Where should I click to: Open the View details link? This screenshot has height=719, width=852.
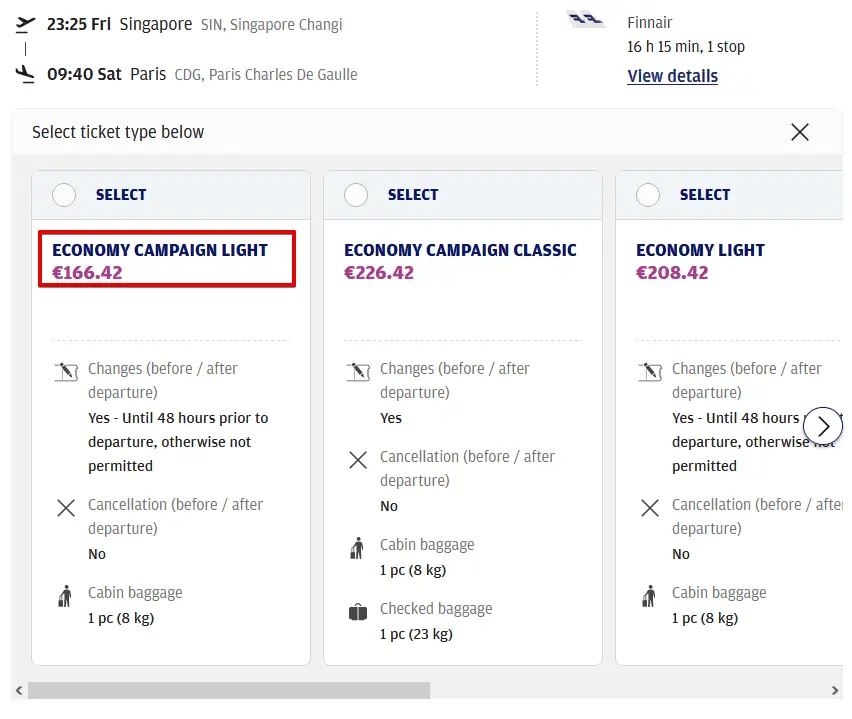672,76
